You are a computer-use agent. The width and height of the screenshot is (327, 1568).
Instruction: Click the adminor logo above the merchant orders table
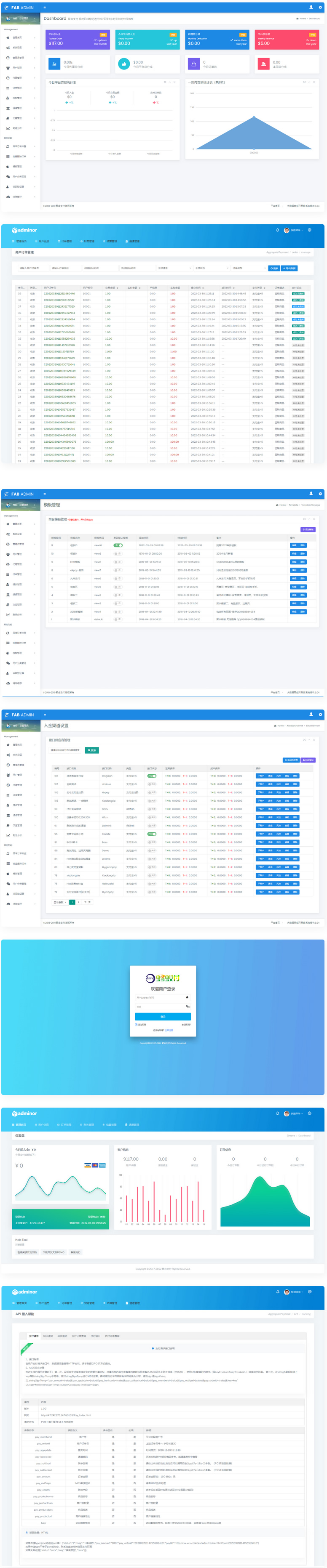coord(24,230)
